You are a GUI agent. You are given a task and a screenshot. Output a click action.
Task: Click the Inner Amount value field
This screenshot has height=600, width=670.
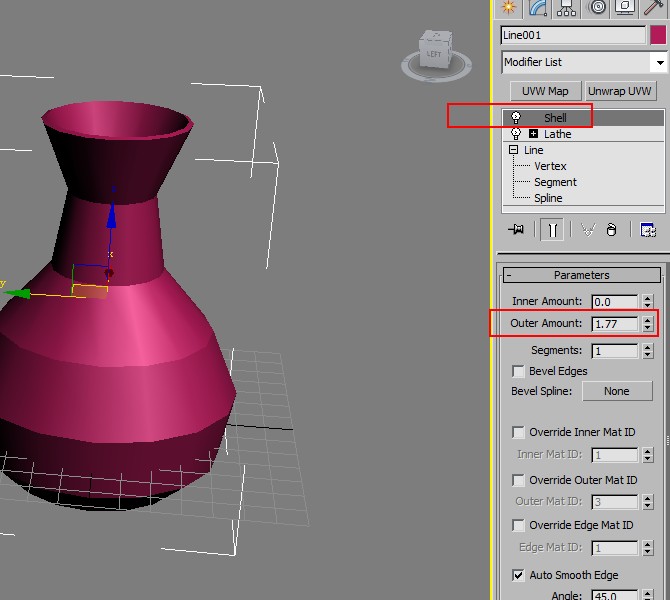pyautogui.click(x=614, y=302)
